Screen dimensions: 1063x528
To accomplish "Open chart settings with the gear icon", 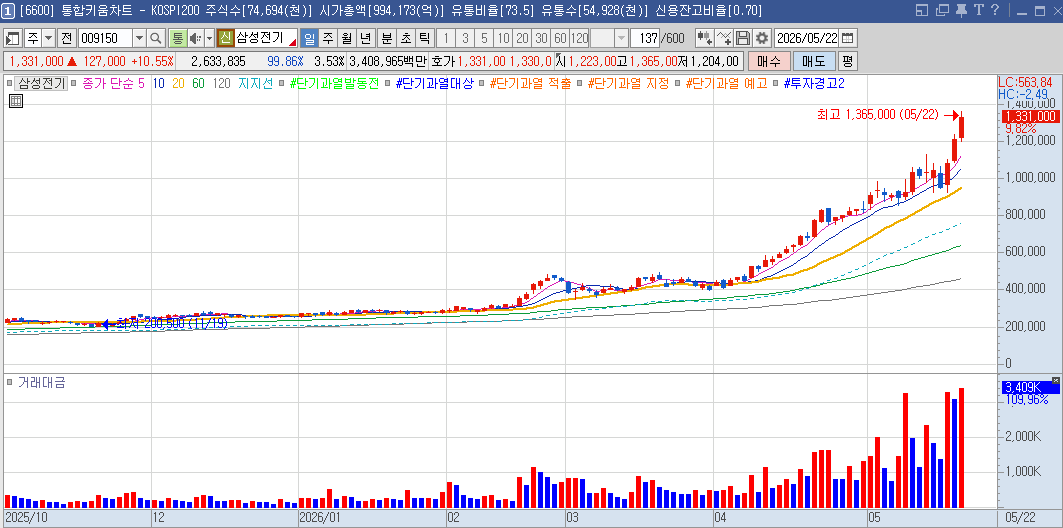I will click(x=763, y=38).
